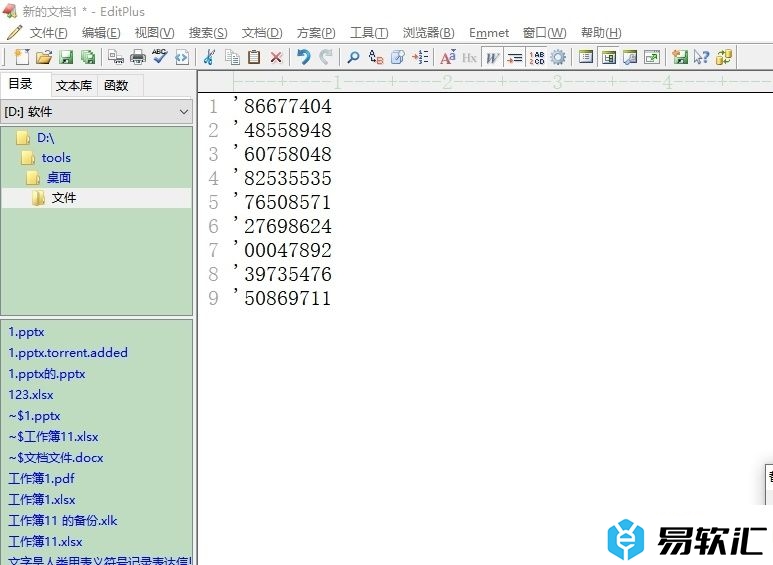Screen dimensions: 773x565
Task: Toggle auto indent
Action: coord(514,58)
